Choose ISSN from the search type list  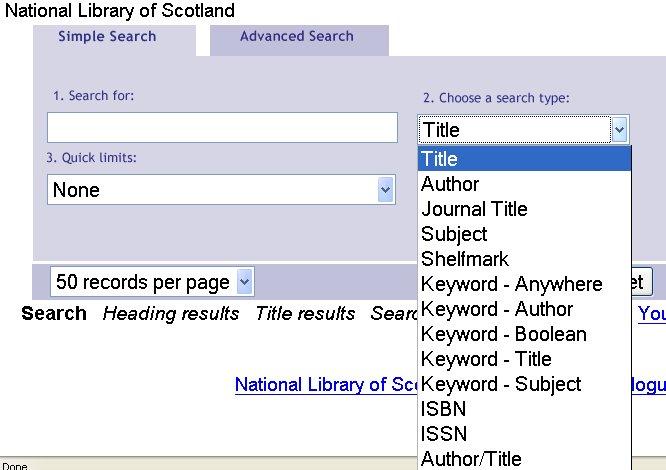[x=524, y=434]
